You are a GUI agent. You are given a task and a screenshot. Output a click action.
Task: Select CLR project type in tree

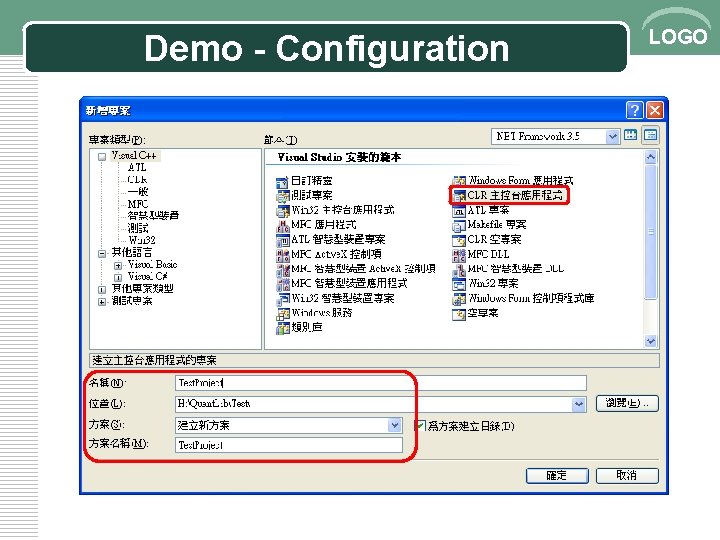pos(137,180)
